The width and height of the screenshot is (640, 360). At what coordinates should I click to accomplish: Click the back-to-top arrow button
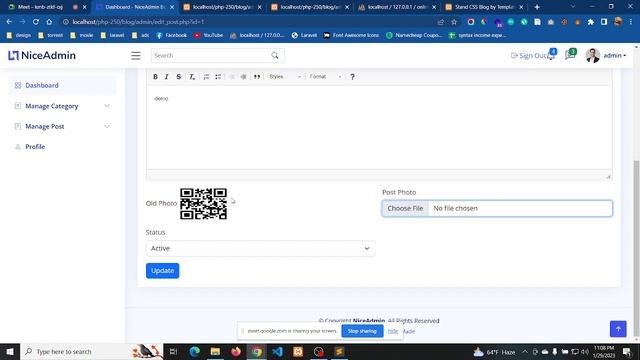coord(618,329)
